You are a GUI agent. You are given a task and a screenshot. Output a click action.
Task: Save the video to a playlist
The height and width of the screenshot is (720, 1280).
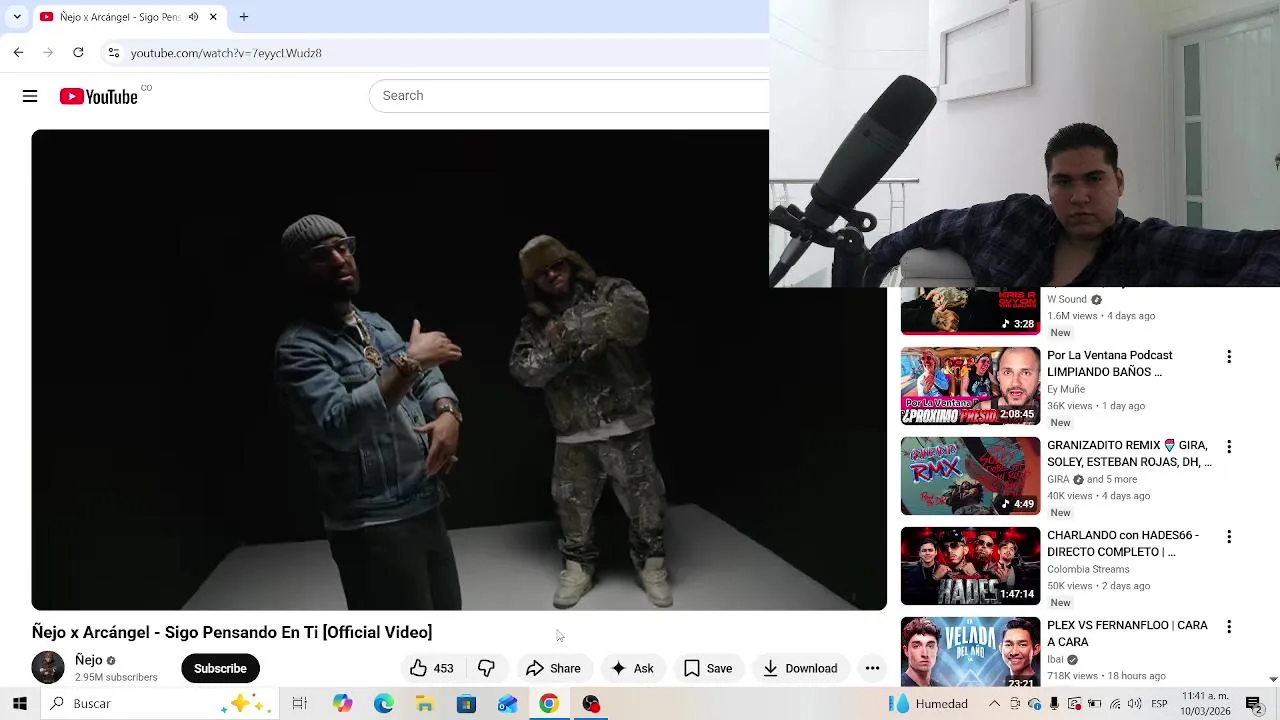click(x=708, y=668)
